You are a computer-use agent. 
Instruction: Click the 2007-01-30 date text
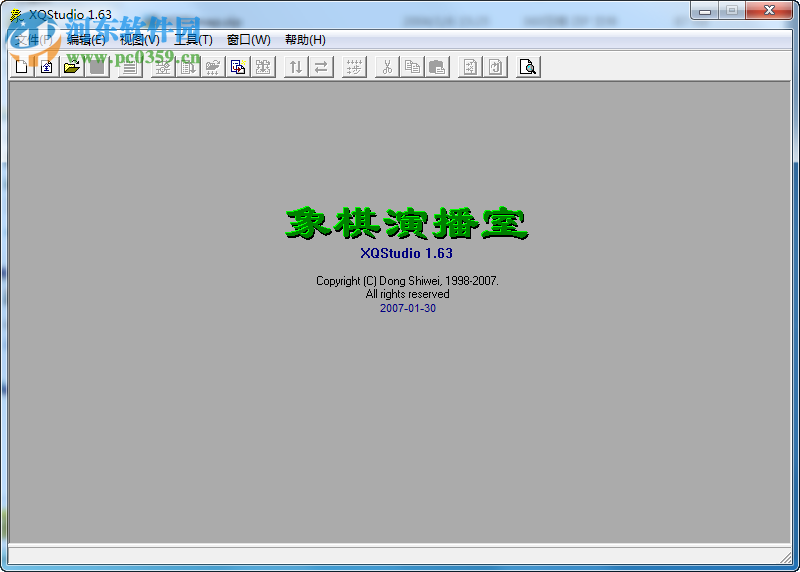(408, 308)
